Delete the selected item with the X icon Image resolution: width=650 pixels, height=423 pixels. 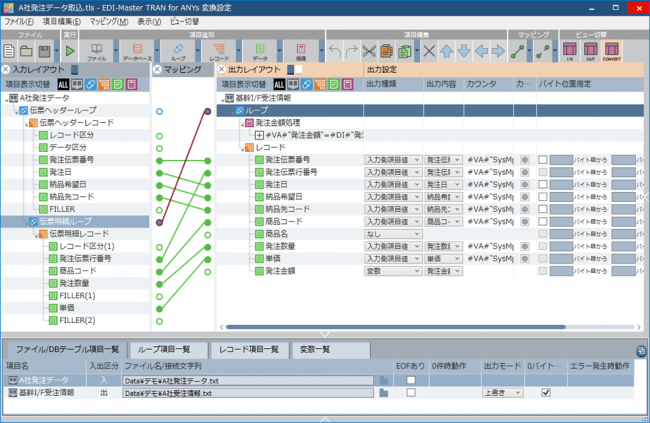429,51
